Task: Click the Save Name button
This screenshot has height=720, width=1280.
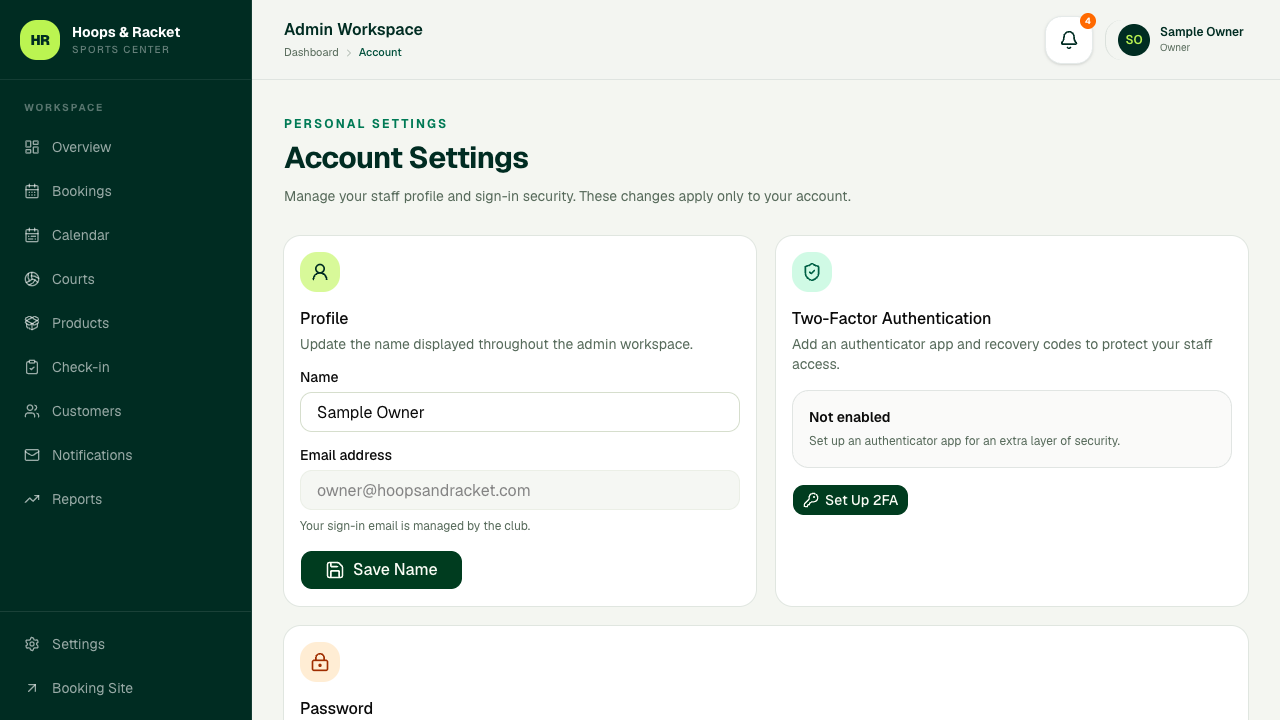Action: tap(381, 570)
